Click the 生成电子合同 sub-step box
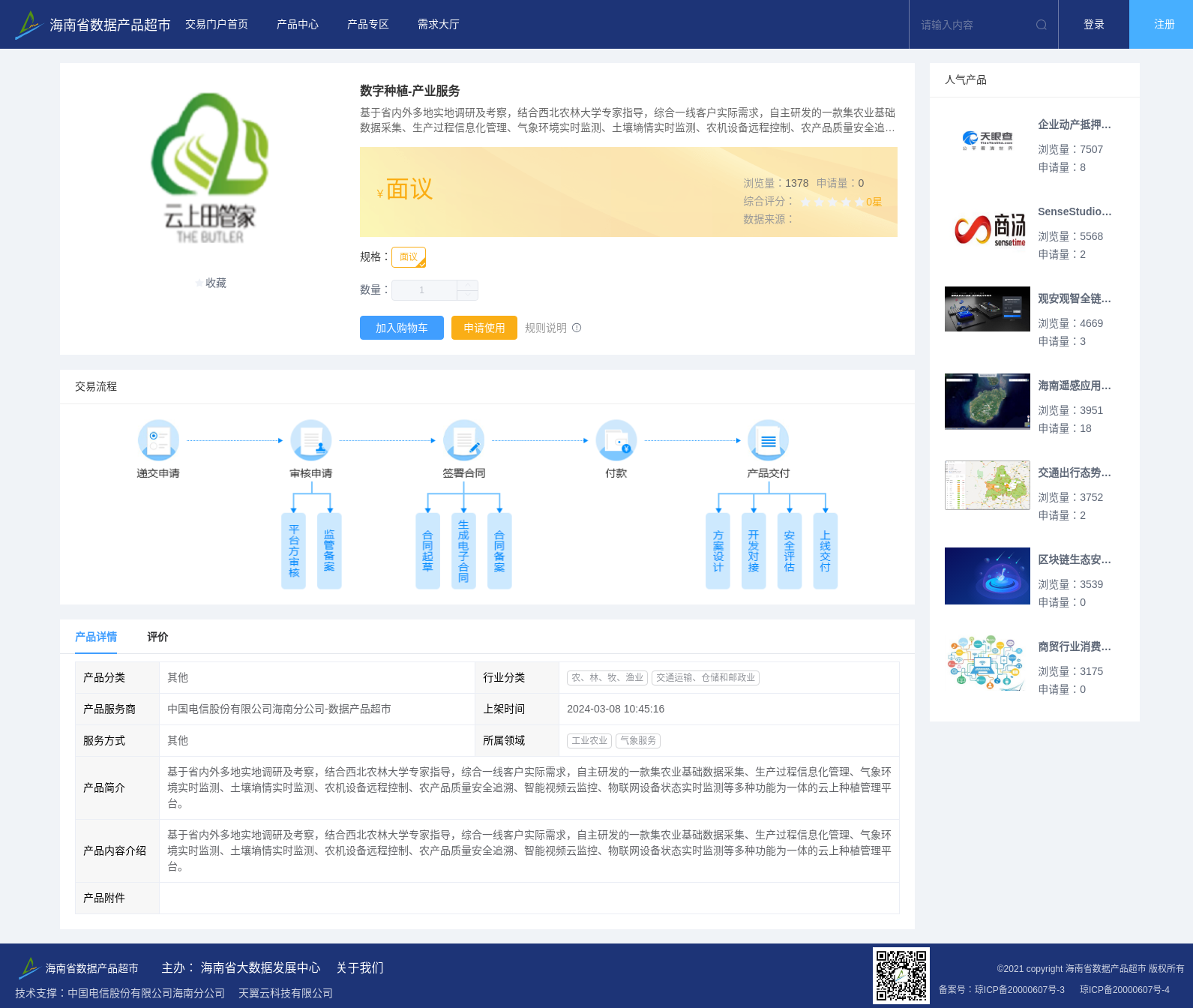 [463, 551]
